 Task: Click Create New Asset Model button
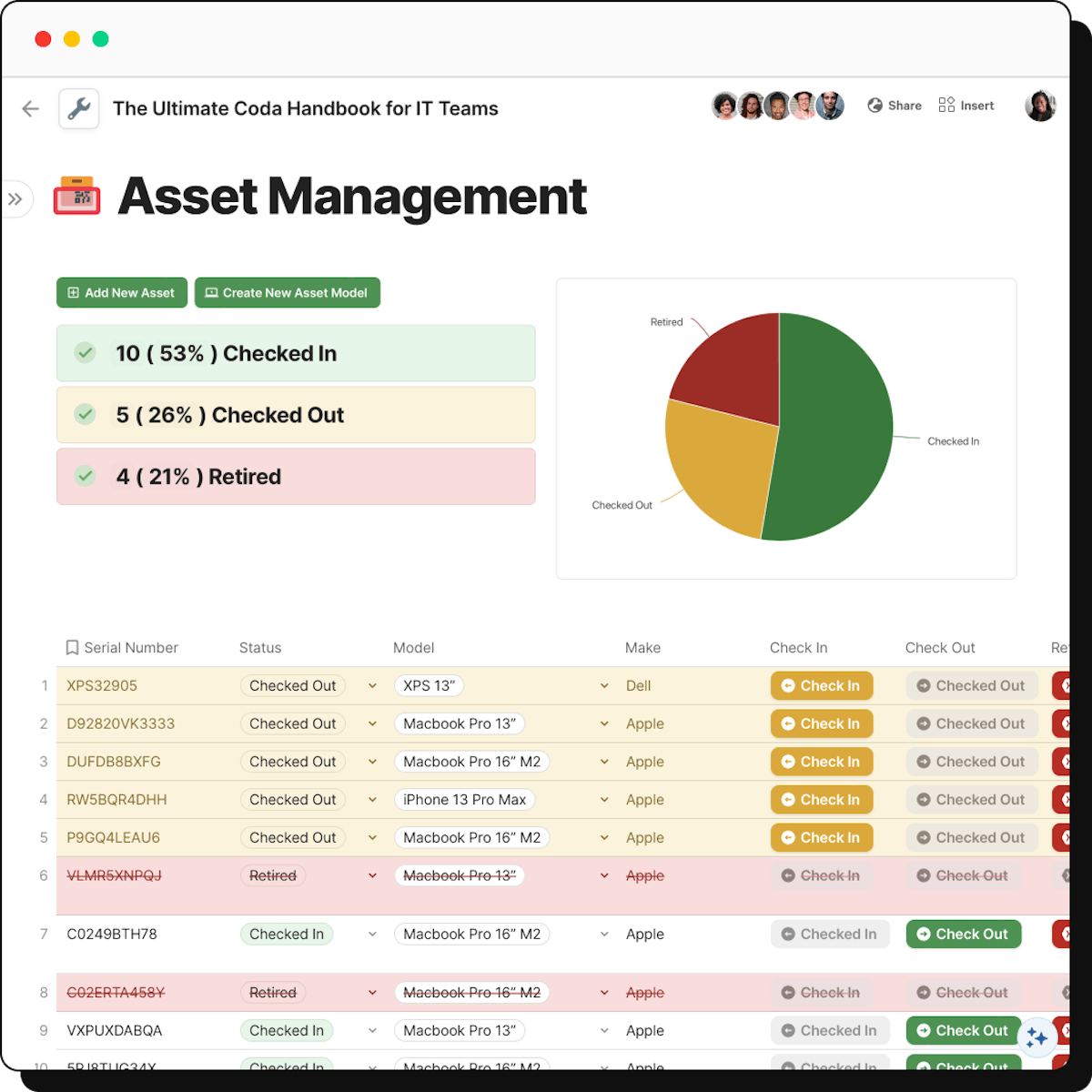pos(288,293)
